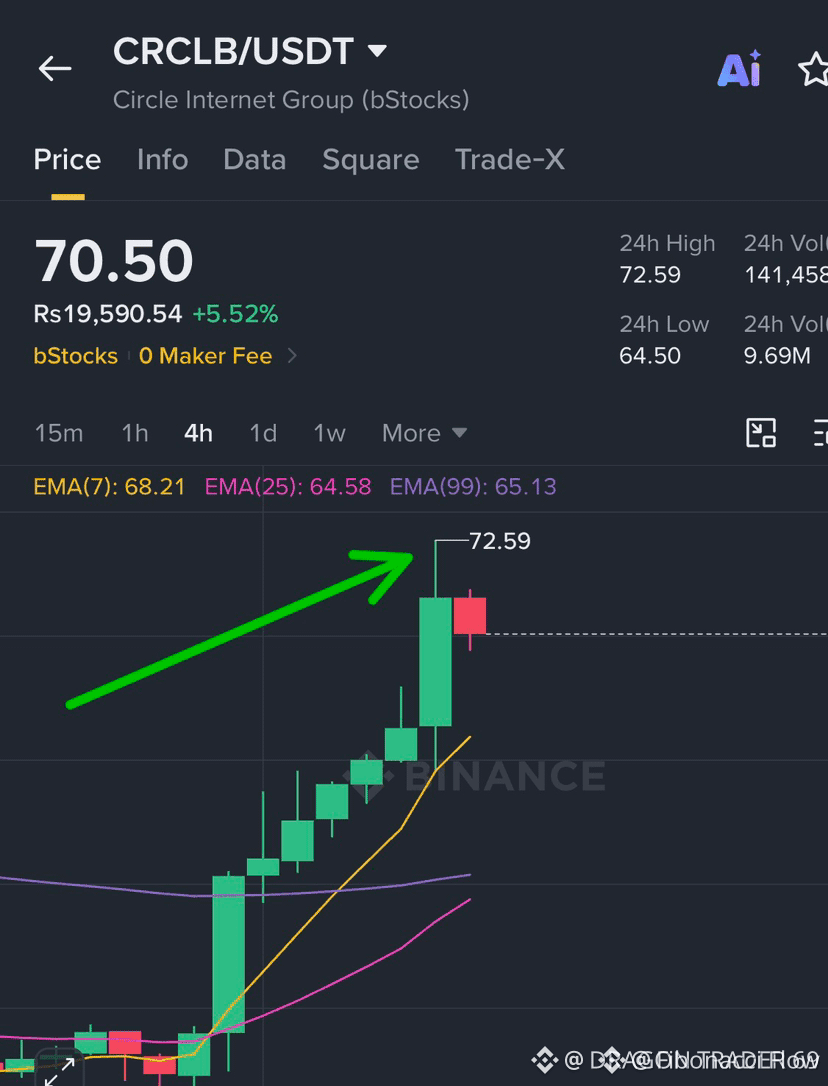
Task: Switch to the Price tab
Action: click(x=67, y=160)
